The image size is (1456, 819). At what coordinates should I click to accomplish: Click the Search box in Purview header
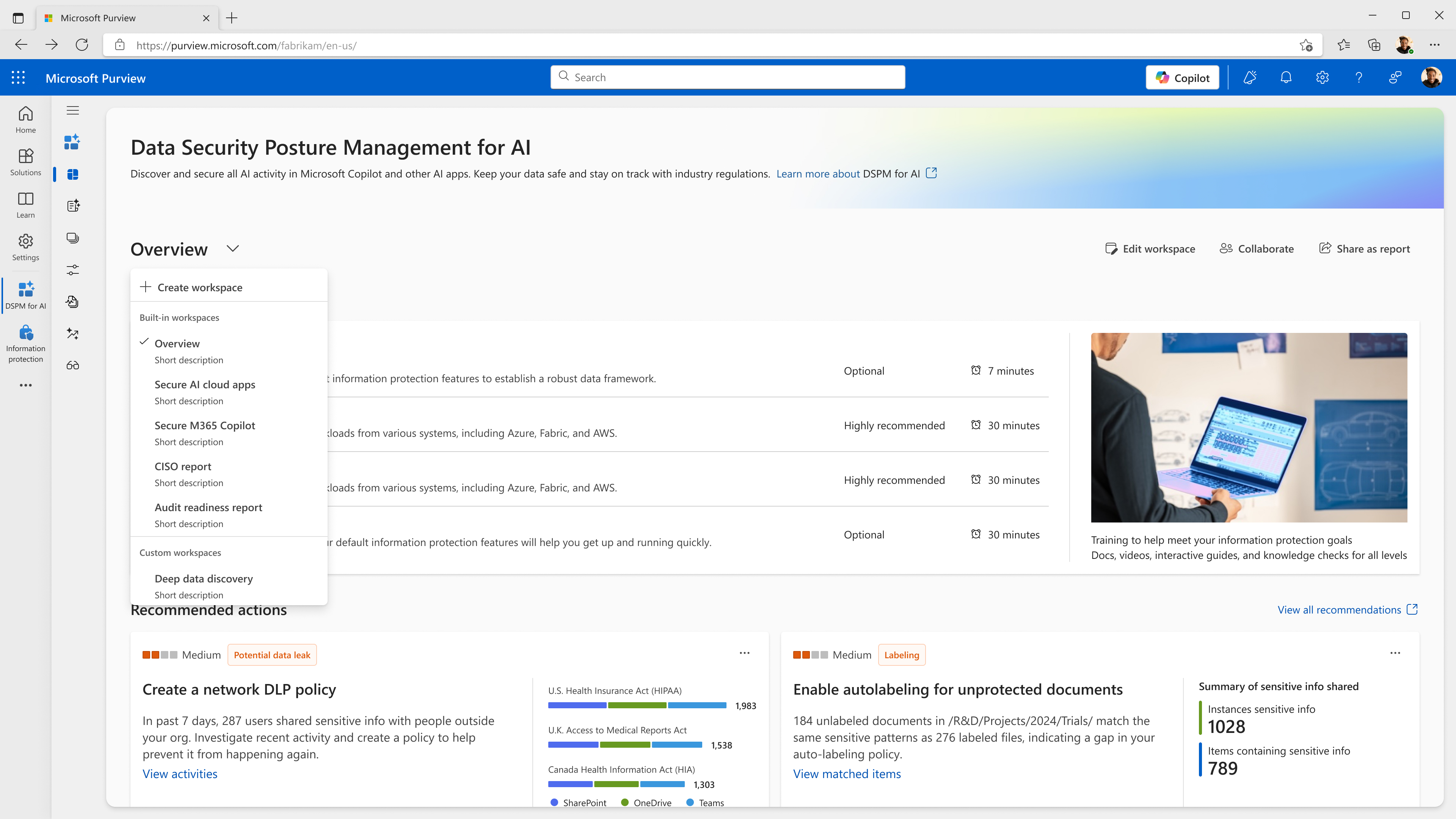click(x=728, y=77)
